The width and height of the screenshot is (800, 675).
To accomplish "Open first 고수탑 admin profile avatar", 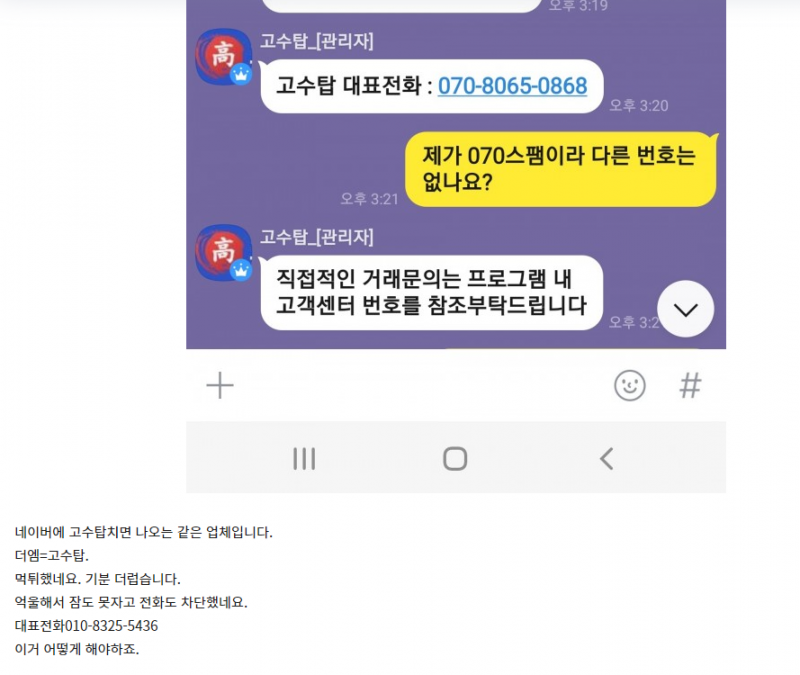I will click(223, 57).
